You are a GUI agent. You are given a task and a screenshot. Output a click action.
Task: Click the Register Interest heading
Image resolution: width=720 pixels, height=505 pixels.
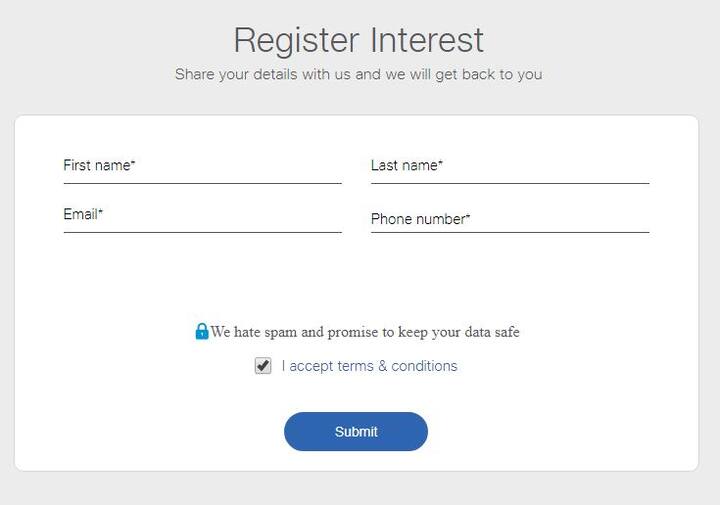359,41
